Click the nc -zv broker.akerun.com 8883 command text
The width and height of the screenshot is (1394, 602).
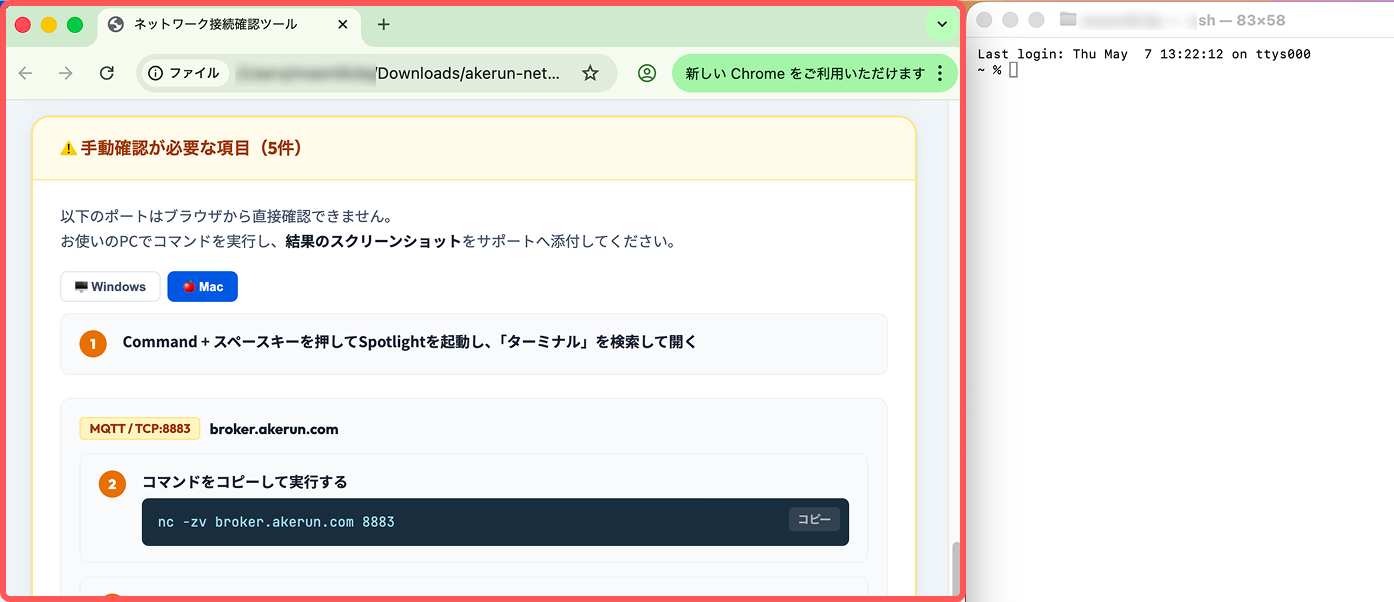point(276,522)
